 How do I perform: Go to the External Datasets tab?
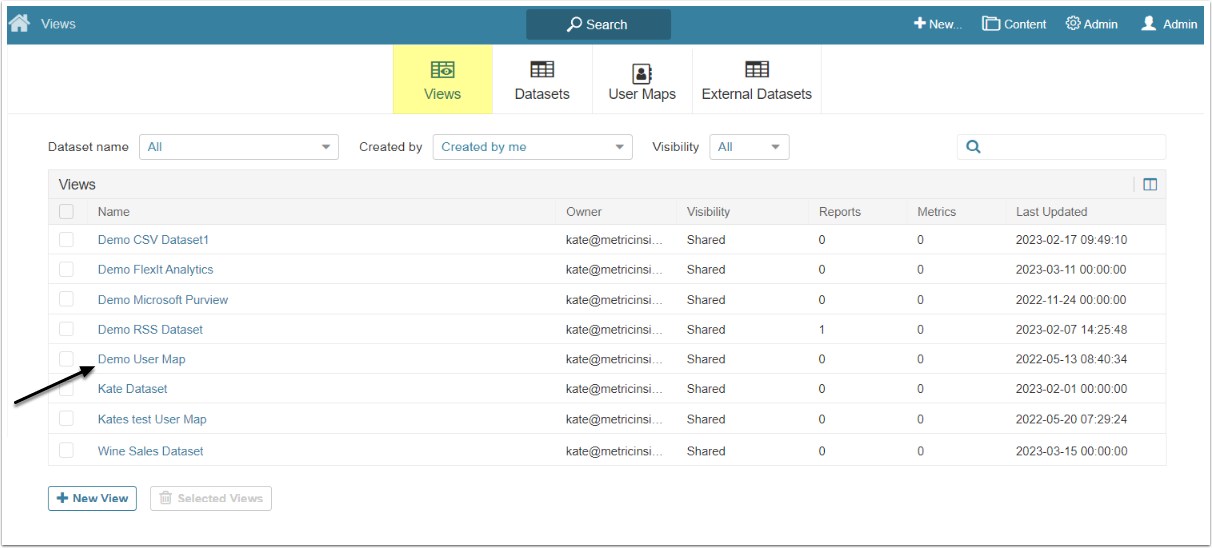point(757,80)
